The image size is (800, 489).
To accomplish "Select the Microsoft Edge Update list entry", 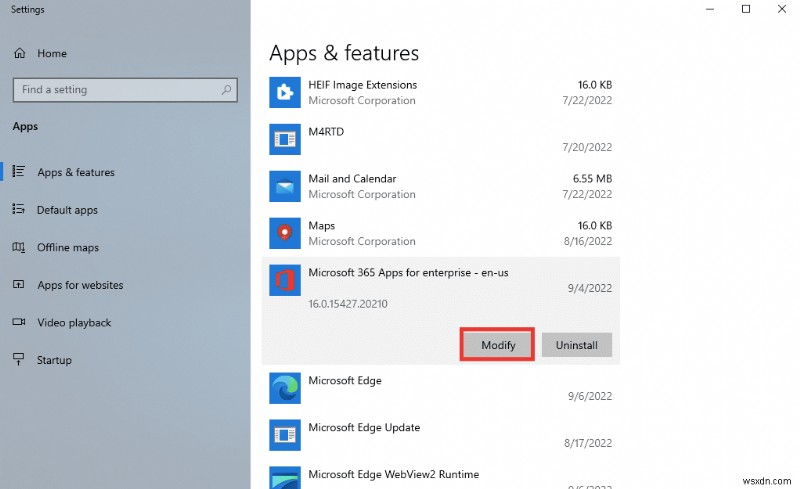I will click(440, 435).
